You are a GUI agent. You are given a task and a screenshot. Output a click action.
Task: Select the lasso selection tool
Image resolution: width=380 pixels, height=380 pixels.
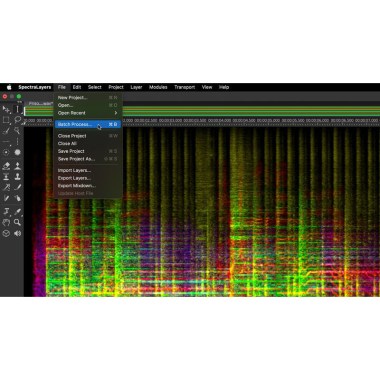point(18,120)
